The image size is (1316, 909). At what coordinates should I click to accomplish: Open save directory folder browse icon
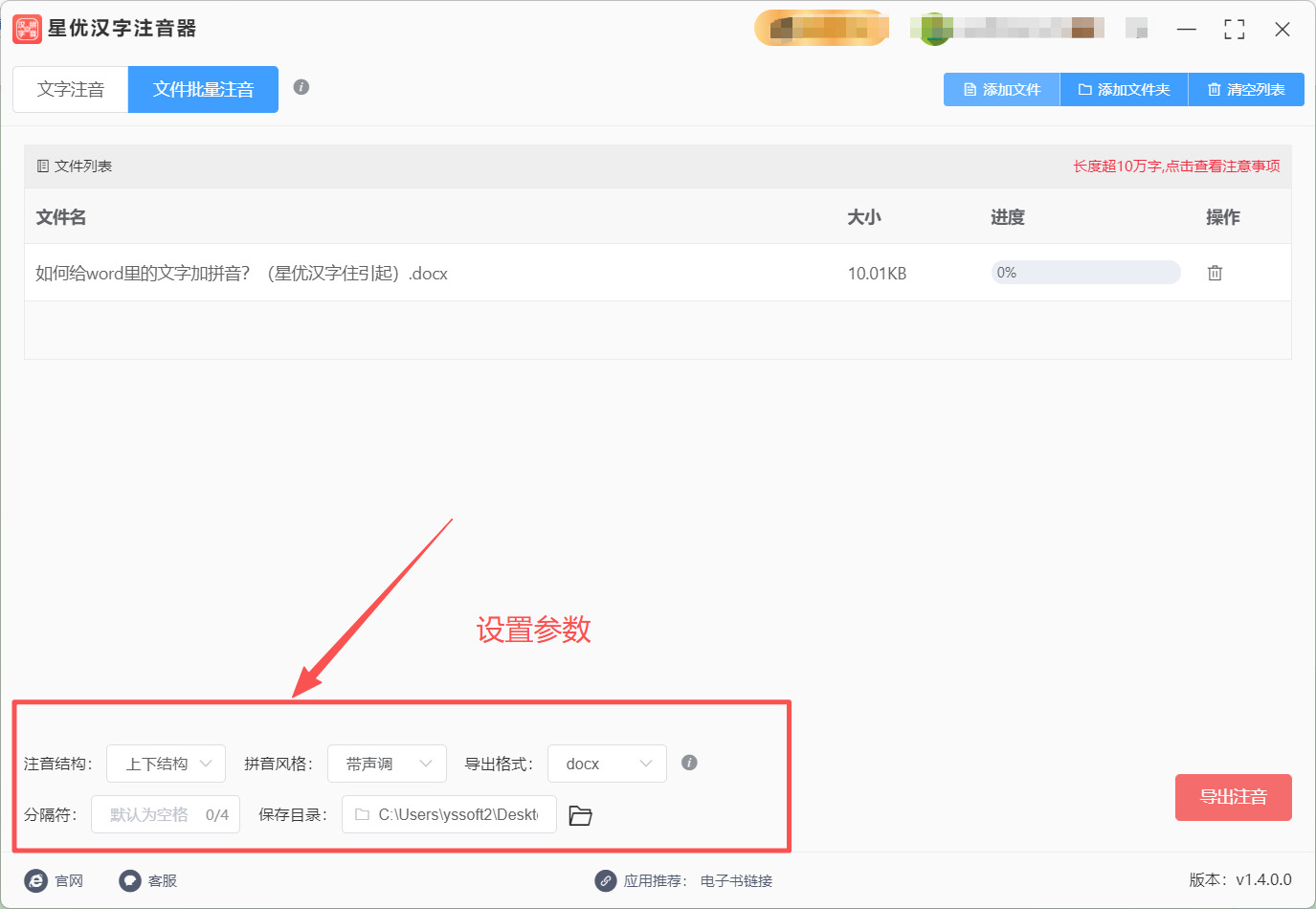tap(580, 815)
